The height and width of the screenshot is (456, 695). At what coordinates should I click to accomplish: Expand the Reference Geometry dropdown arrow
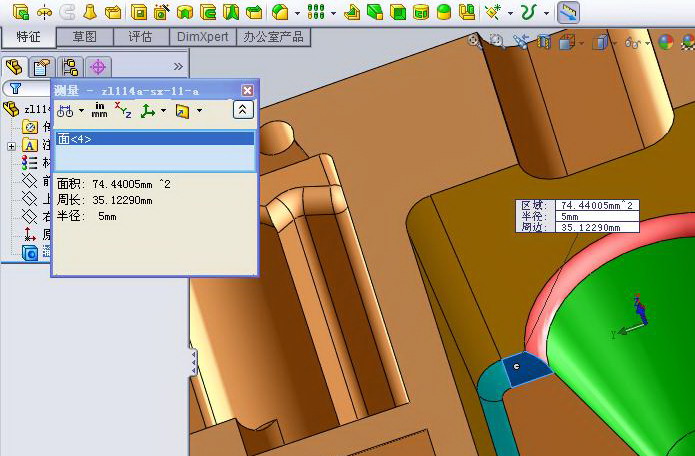[x=510, y=13]
